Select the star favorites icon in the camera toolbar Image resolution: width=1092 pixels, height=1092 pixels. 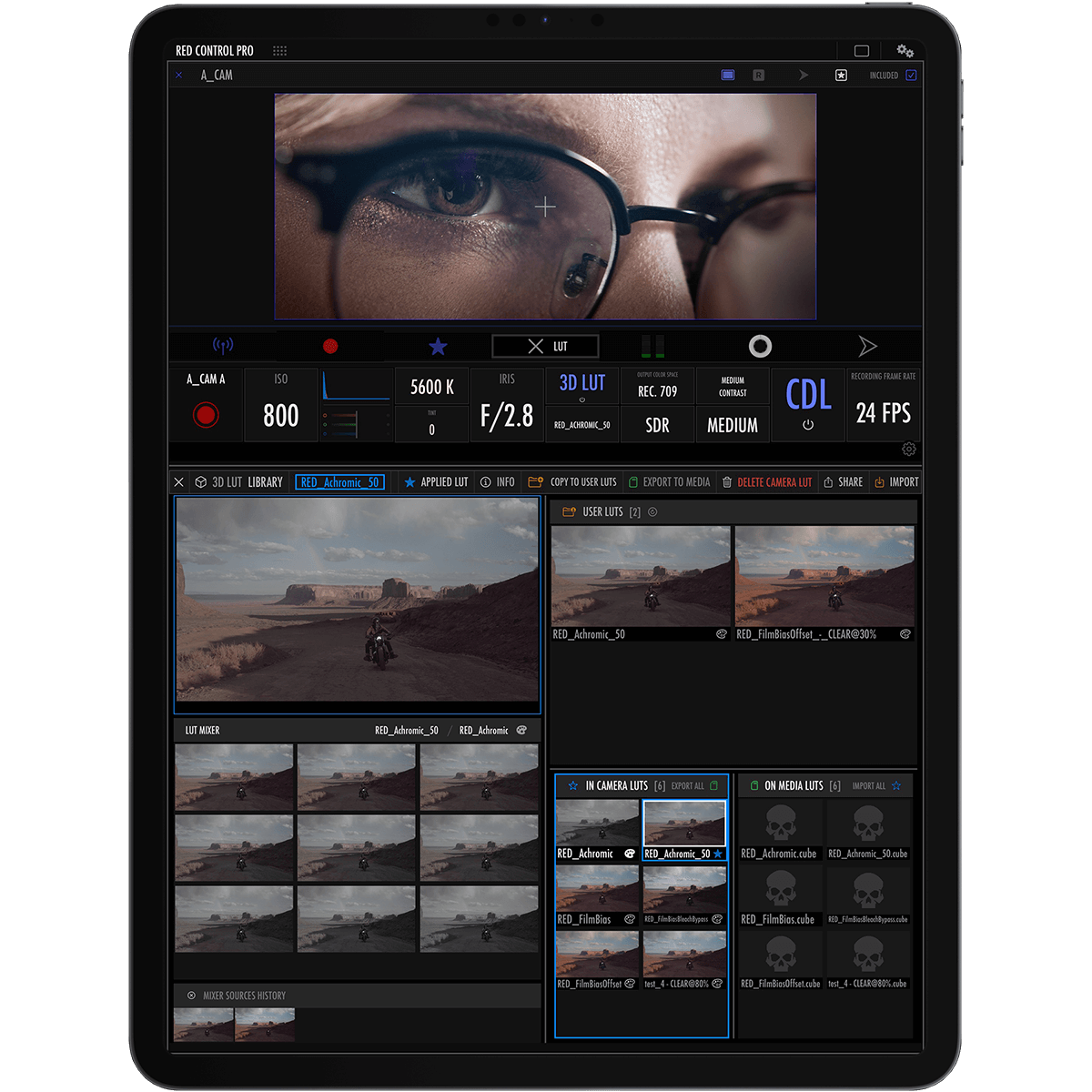click(x=438, y=346)
